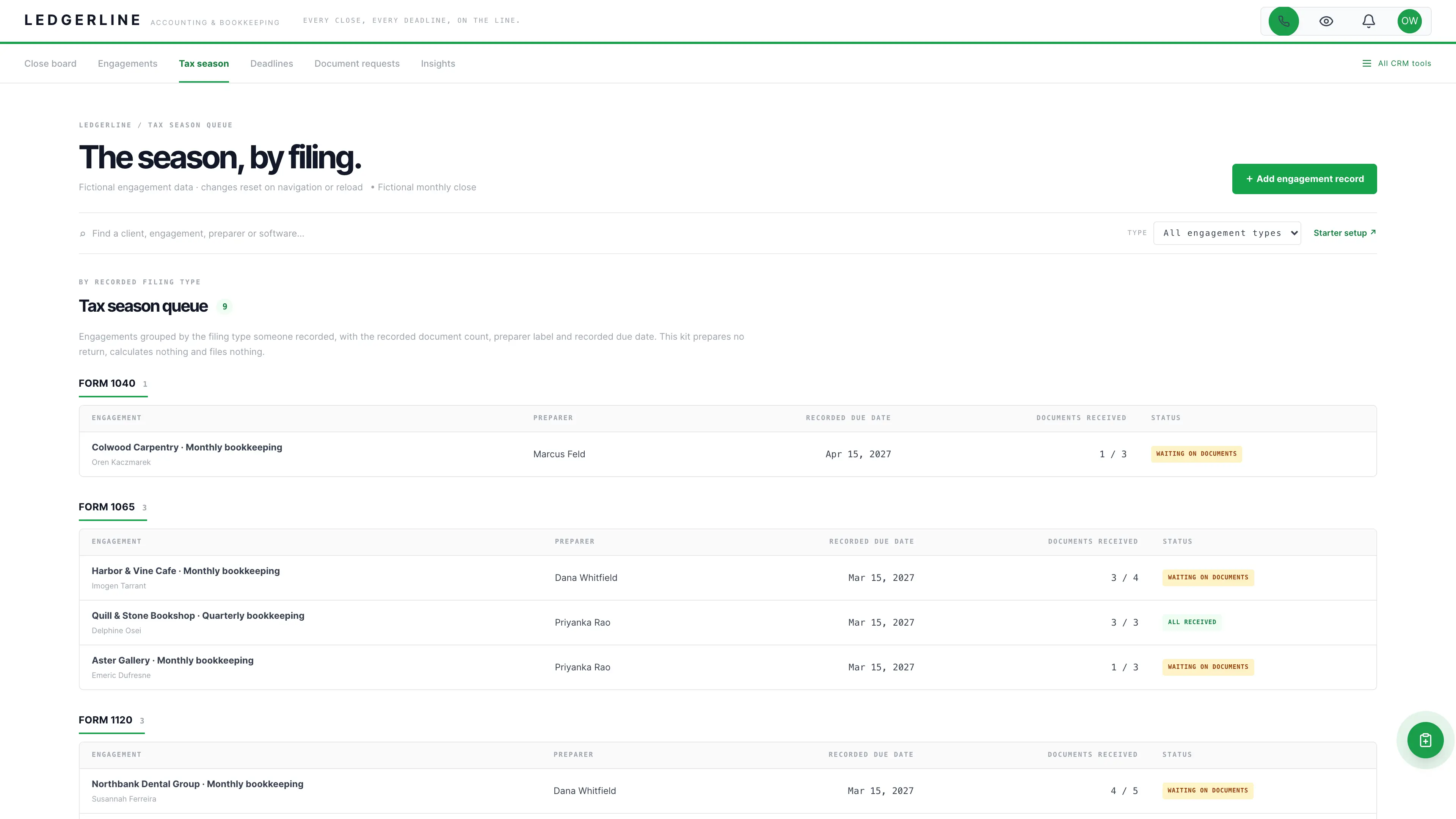1456x819 pixels.
Task: Open Colwood Carpentry Monthly bookkeeping engagement
Action: click(x=187, y=447)
